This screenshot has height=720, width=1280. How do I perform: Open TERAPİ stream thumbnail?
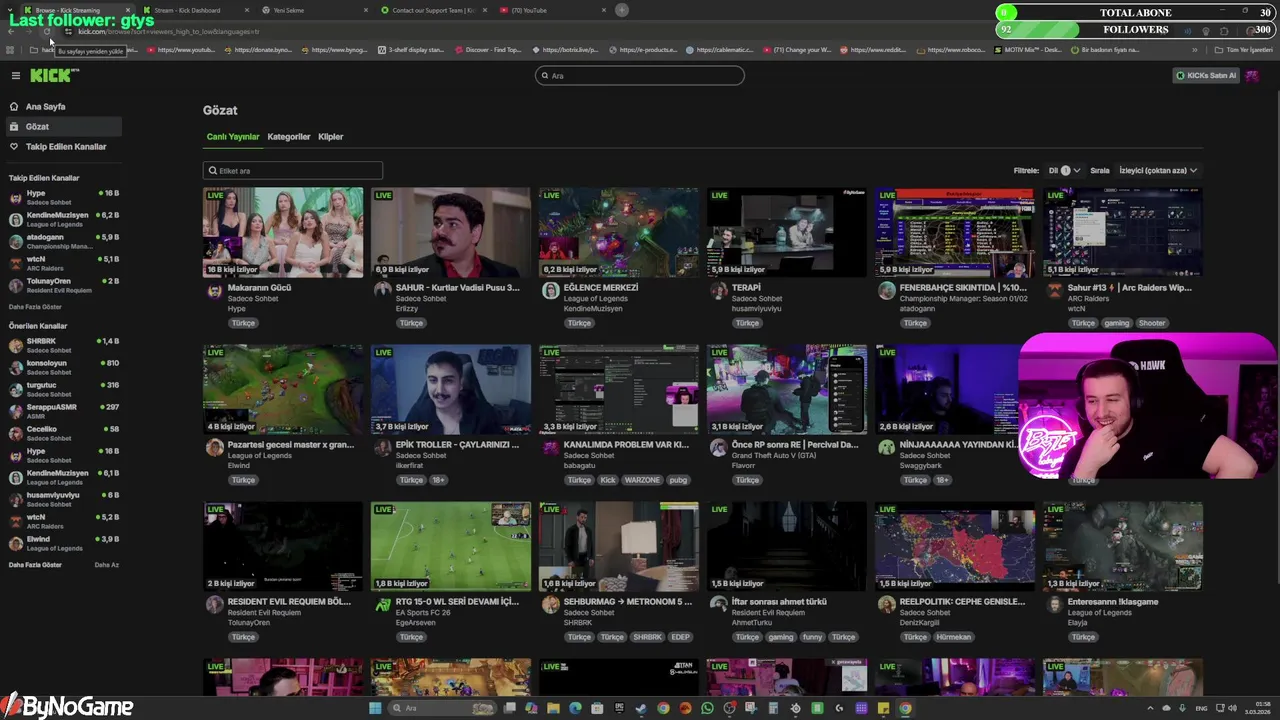coord(787,232)
